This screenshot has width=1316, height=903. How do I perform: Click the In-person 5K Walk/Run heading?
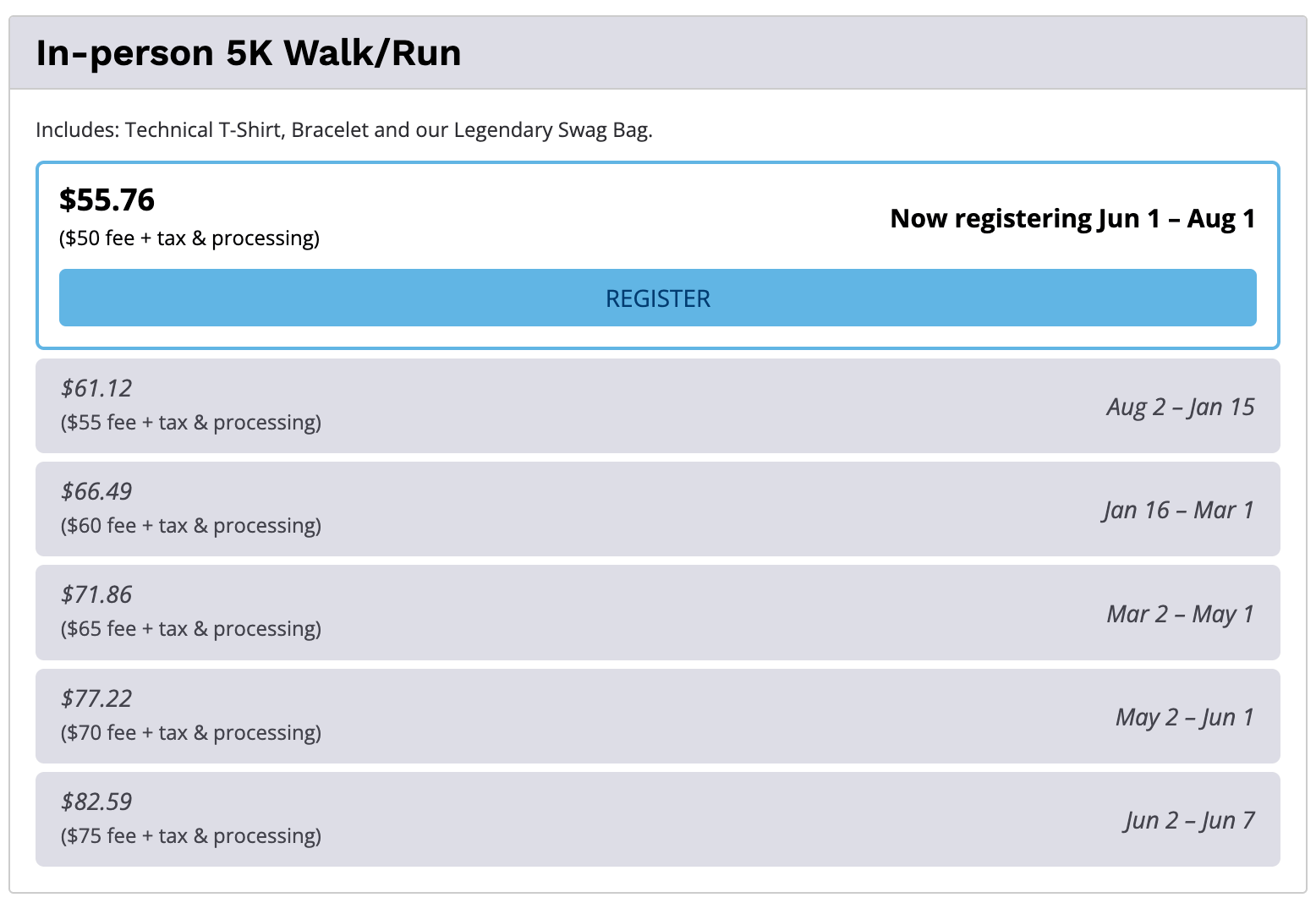249,52
